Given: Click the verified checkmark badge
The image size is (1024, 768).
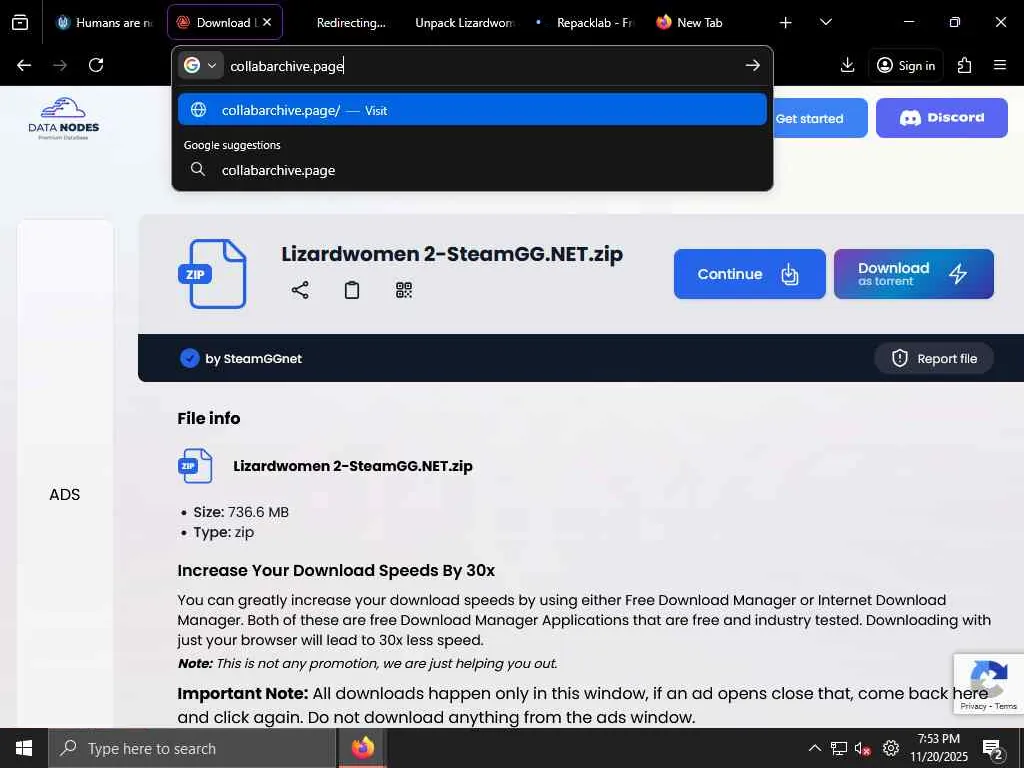Looking at the screenshot, I should [x=189, y=358].
